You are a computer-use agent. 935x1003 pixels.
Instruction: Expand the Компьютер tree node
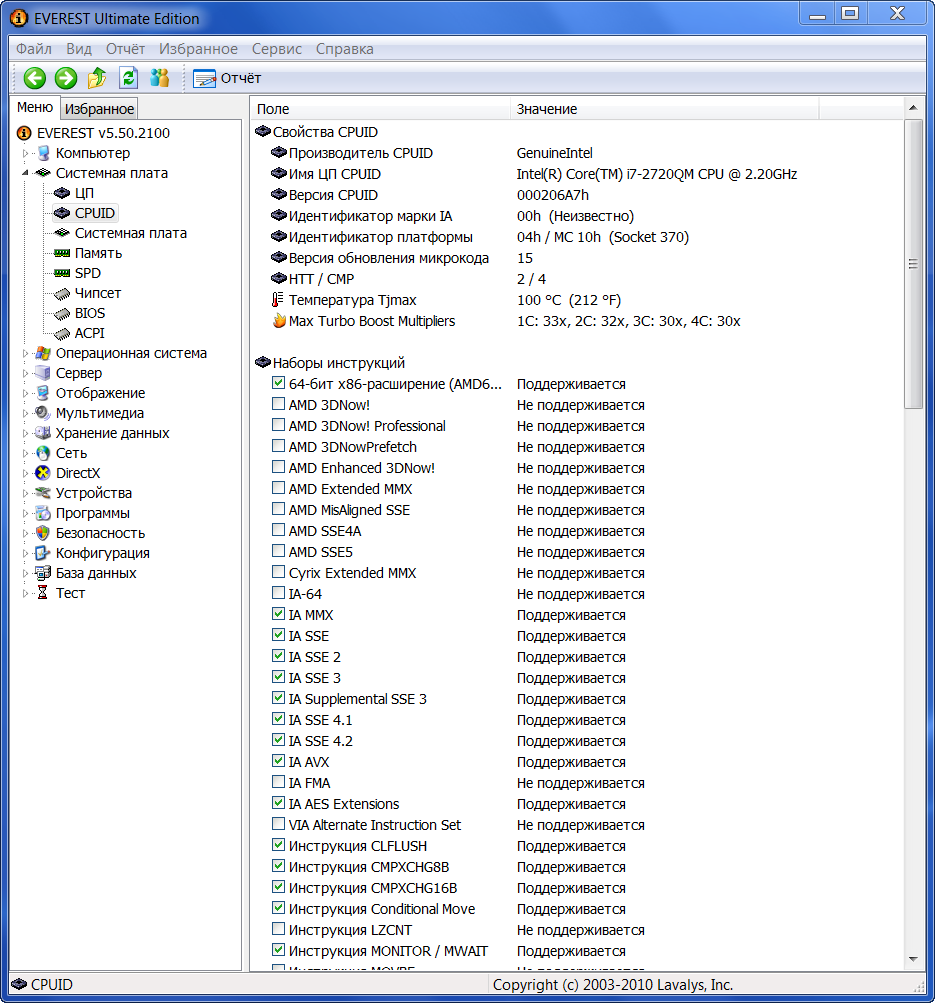click(x=26, y=153)
